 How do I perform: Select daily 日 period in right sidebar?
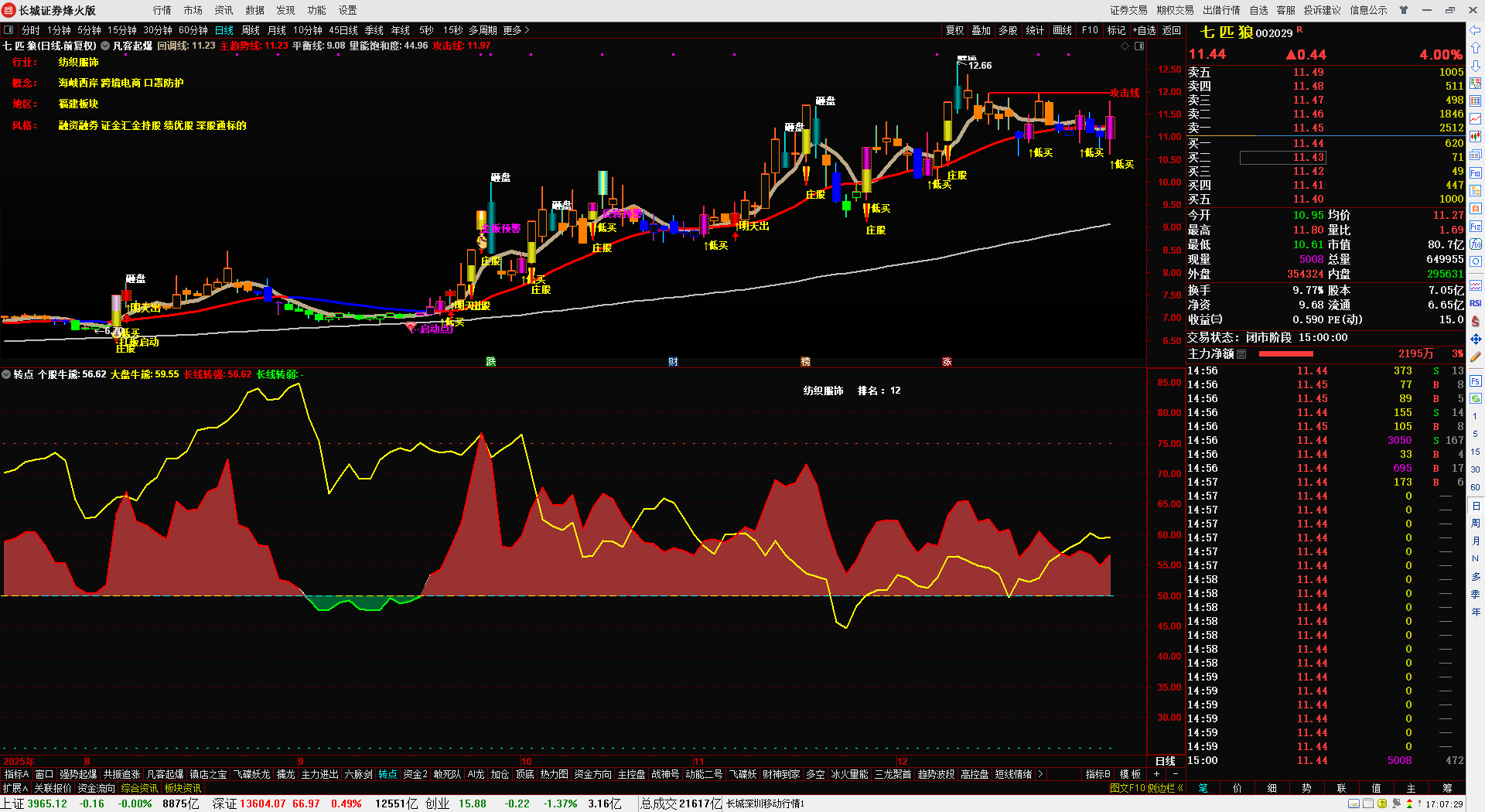pyautogui.click(x=1476, y=506)
